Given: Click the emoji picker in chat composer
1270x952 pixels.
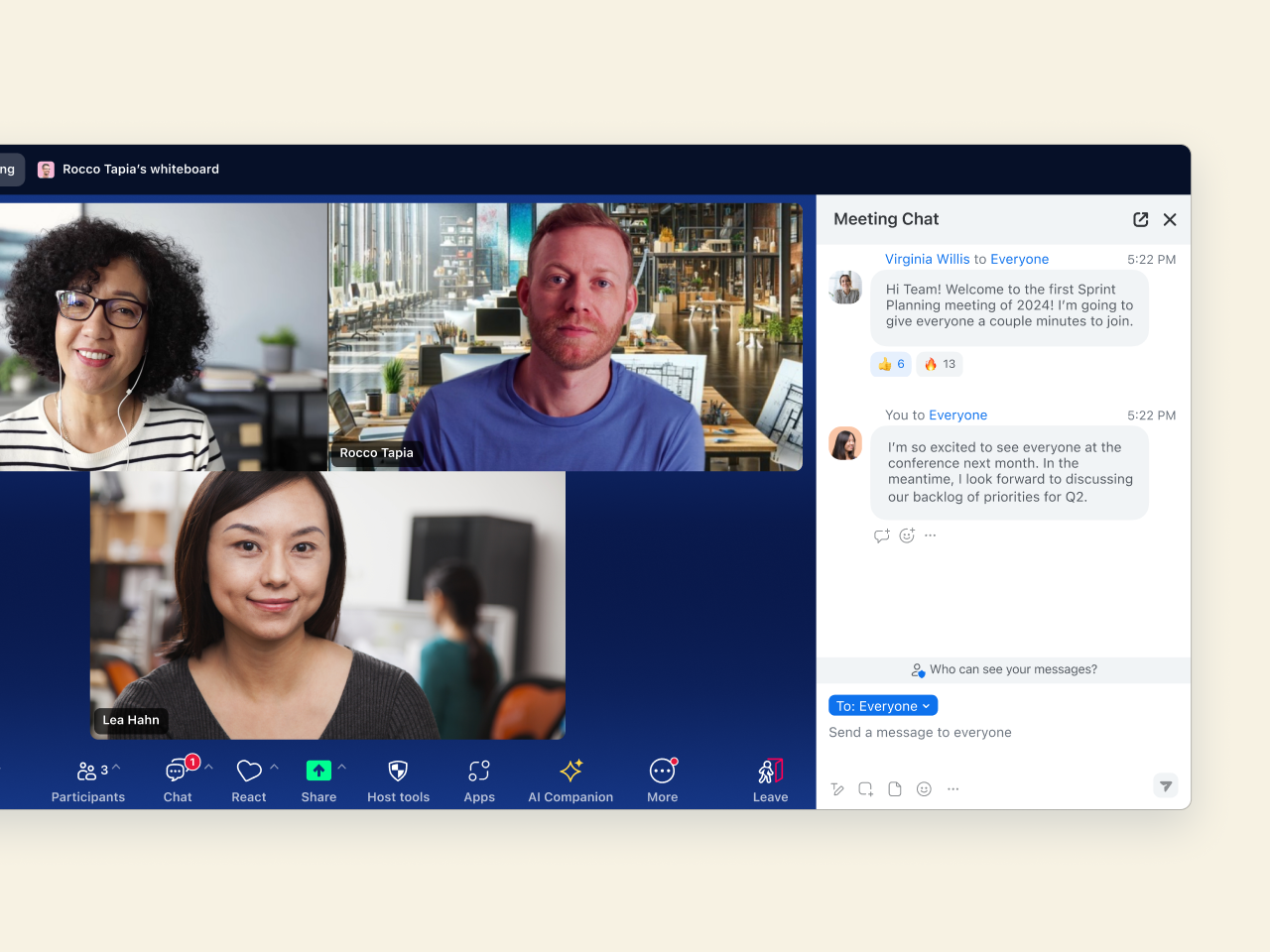Looking at the screenshot, I should coord(924,789).
